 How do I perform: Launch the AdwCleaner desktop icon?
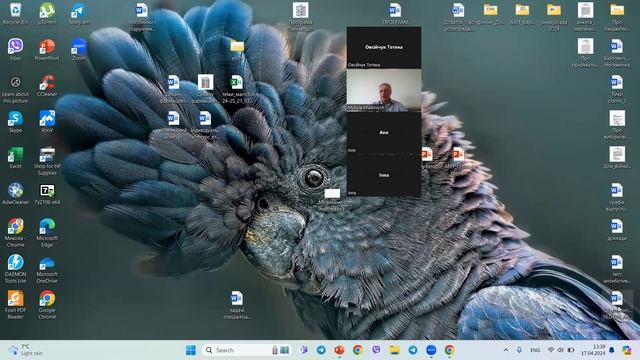[x=15, y=193]
